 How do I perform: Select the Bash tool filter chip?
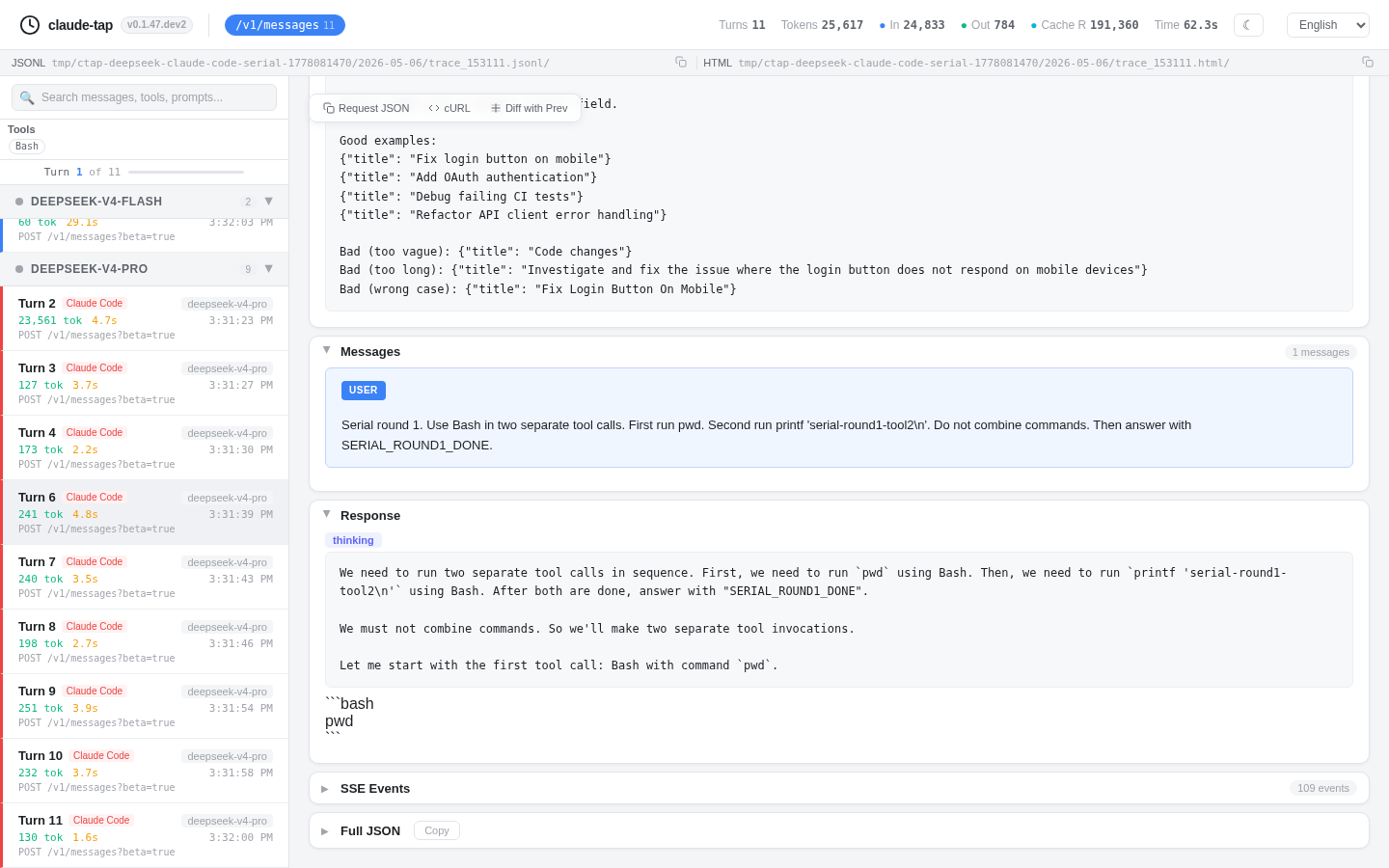point(27,147)
